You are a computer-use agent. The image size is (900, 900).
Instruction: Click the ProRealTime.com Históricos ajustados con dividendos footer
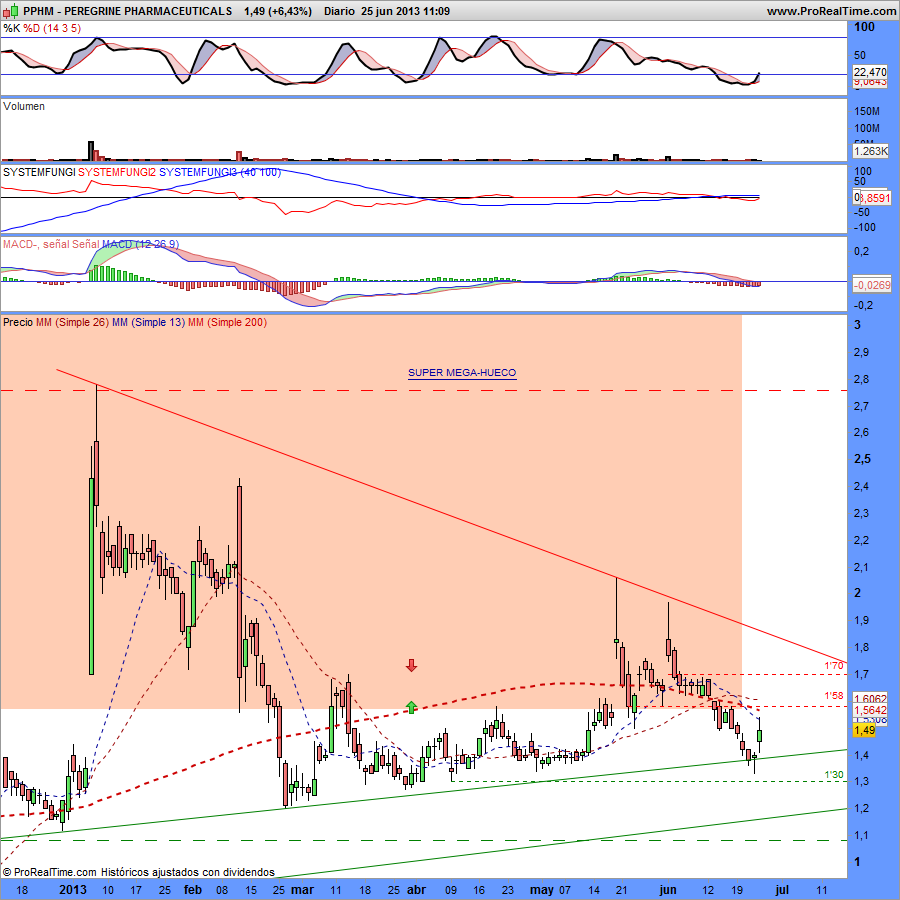(138, 872)
